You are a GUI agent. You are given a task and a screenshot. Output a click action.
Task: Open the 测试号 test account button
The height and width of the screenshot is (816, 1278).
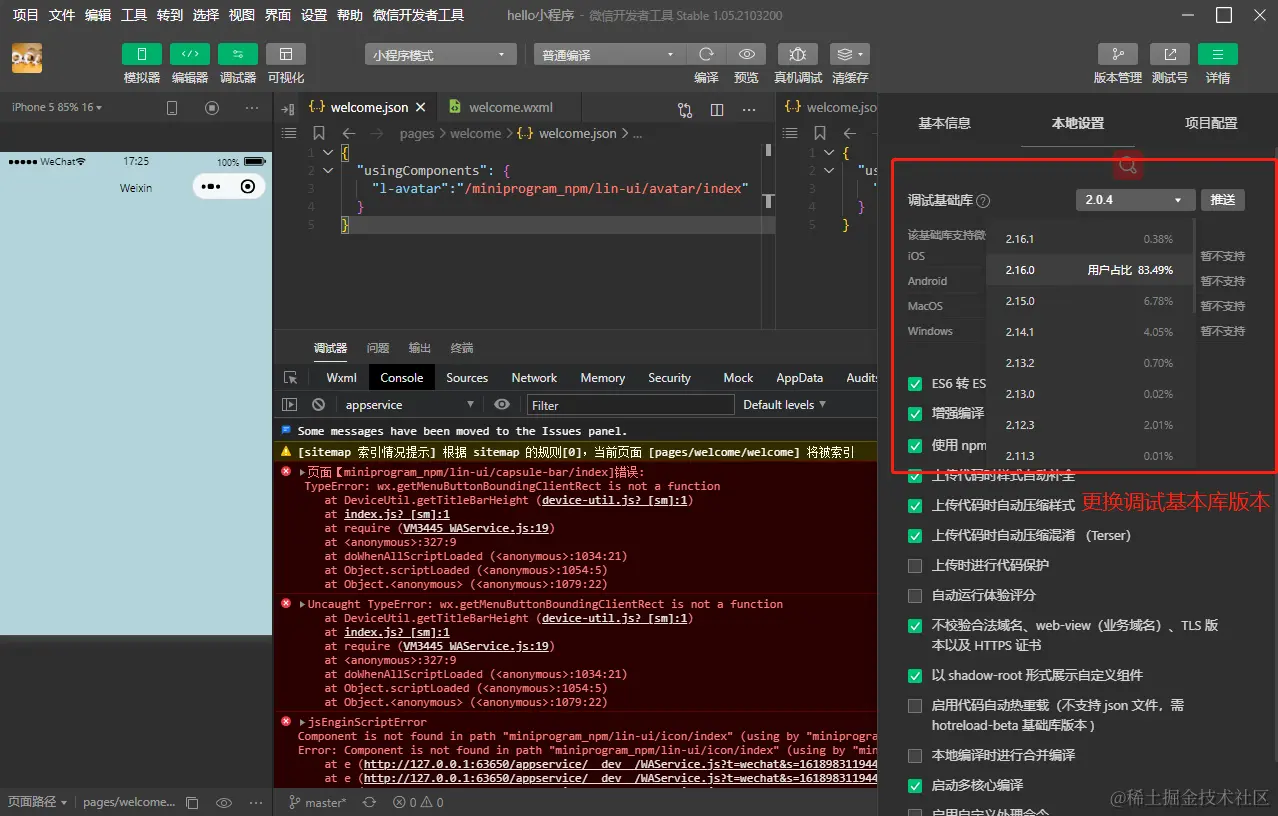1169,54
